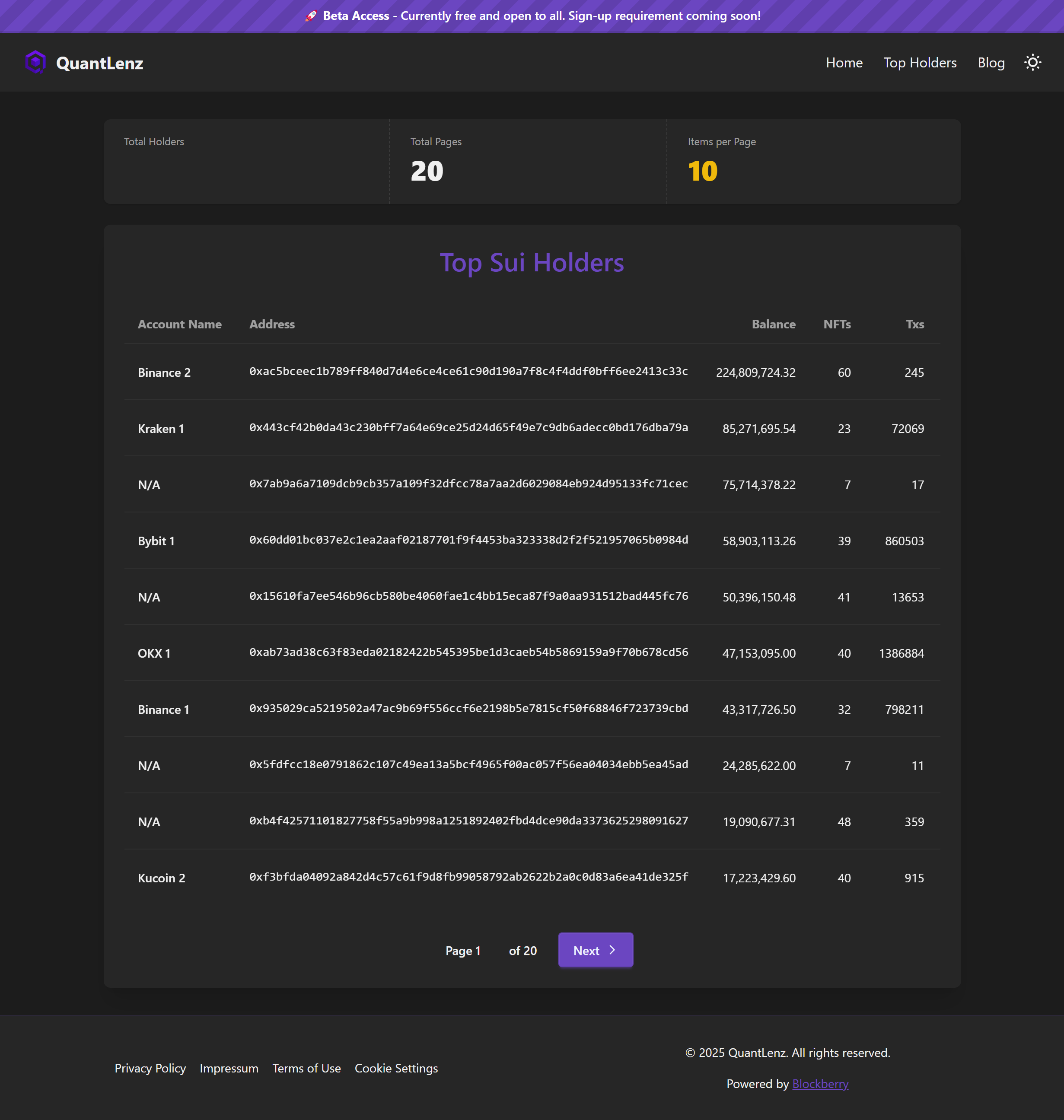Click the address starting with 0x60dd01bc
This screenshot has height=1120, width=1064.
click(x=468, y=540)
